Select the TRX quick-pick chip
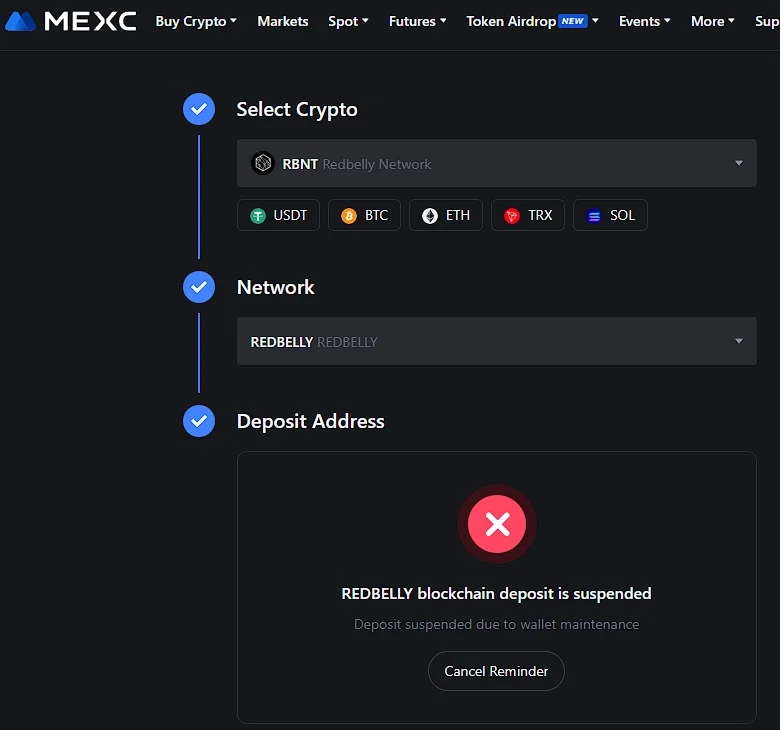Screen dimensions: 781x730 [x=528, y=215]
